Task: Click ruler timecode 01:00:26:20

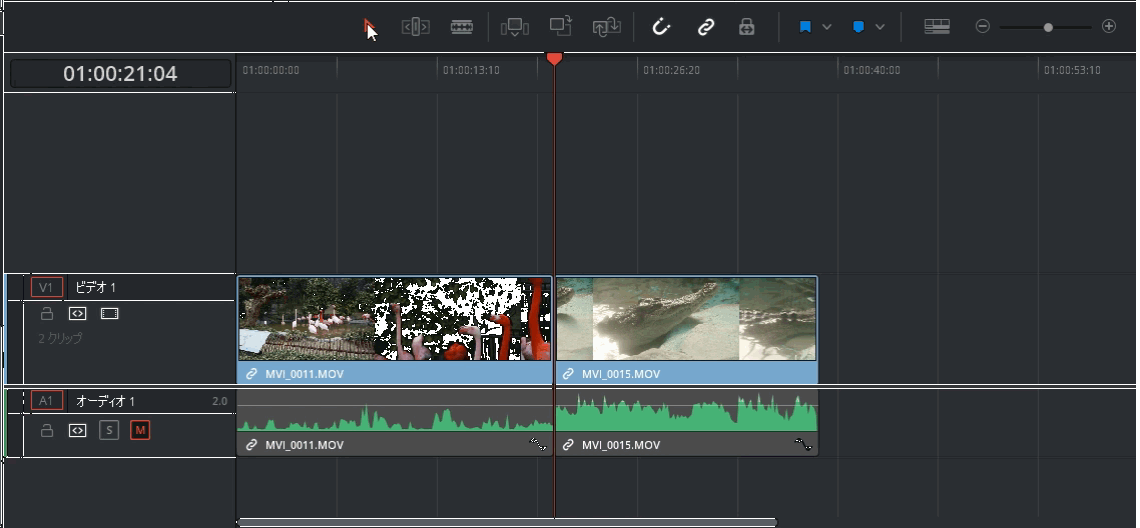Action: click(x=671, y=71)
